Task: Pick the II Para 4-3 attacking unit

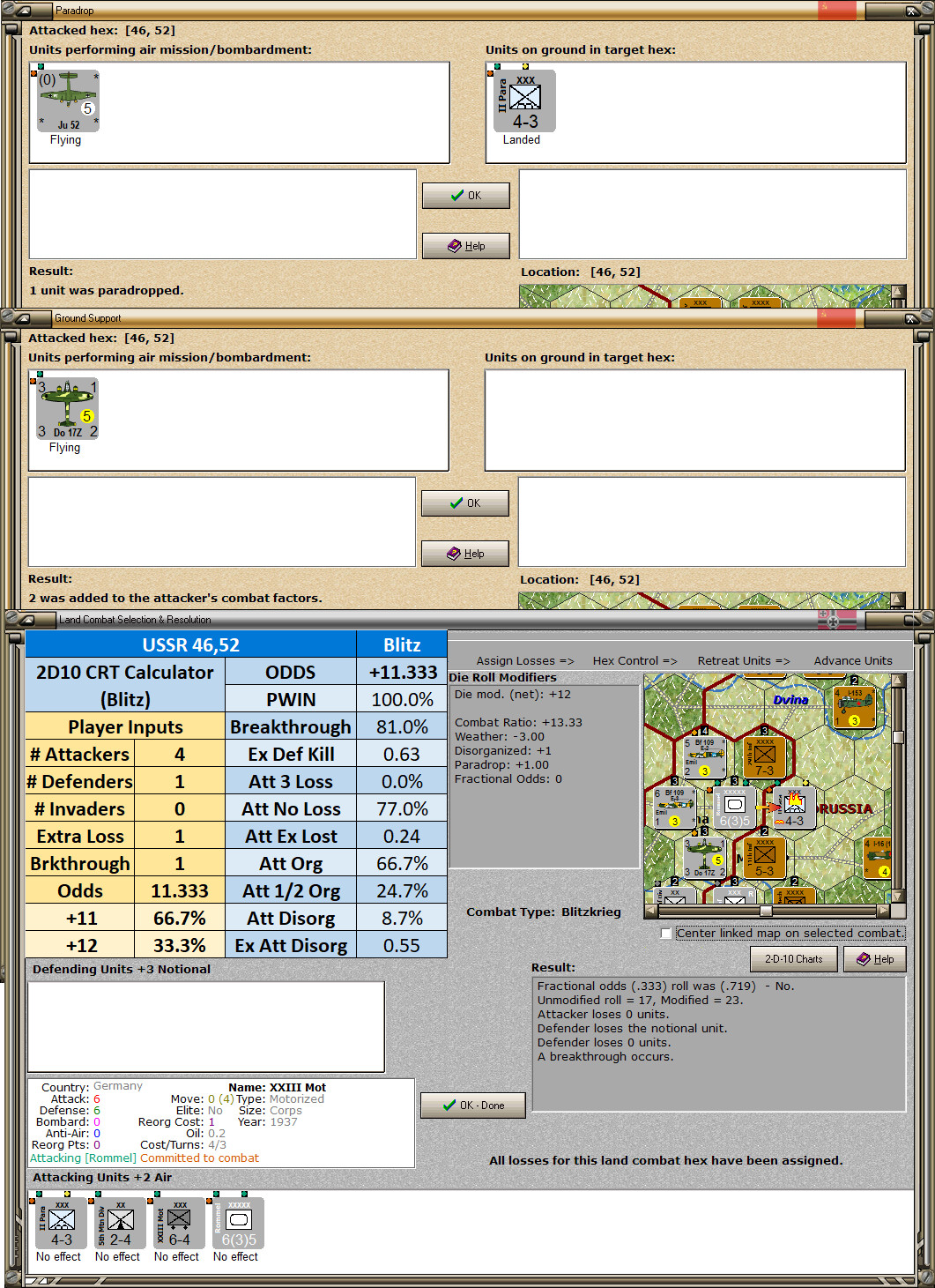Action: 62,1223
